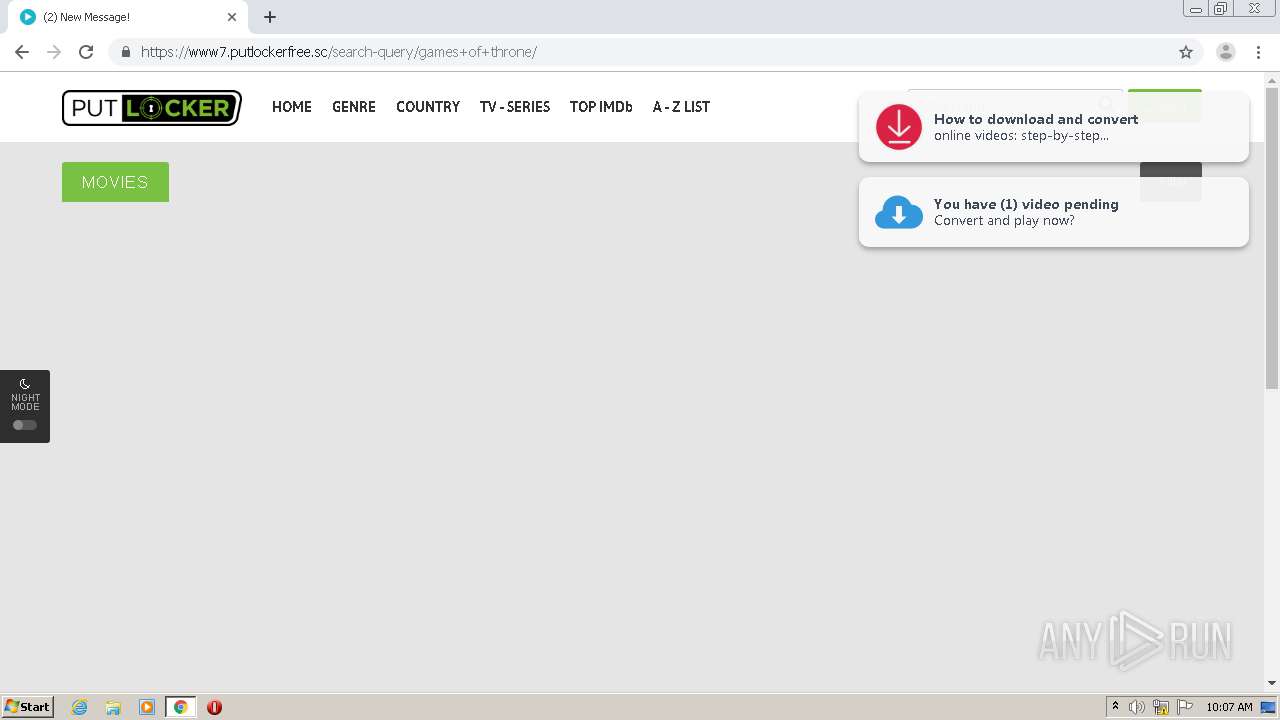The width and height of the screenshot is (1280, 720).
Task: Close the '(2) New Message!' tab
Action: [232, 17]
